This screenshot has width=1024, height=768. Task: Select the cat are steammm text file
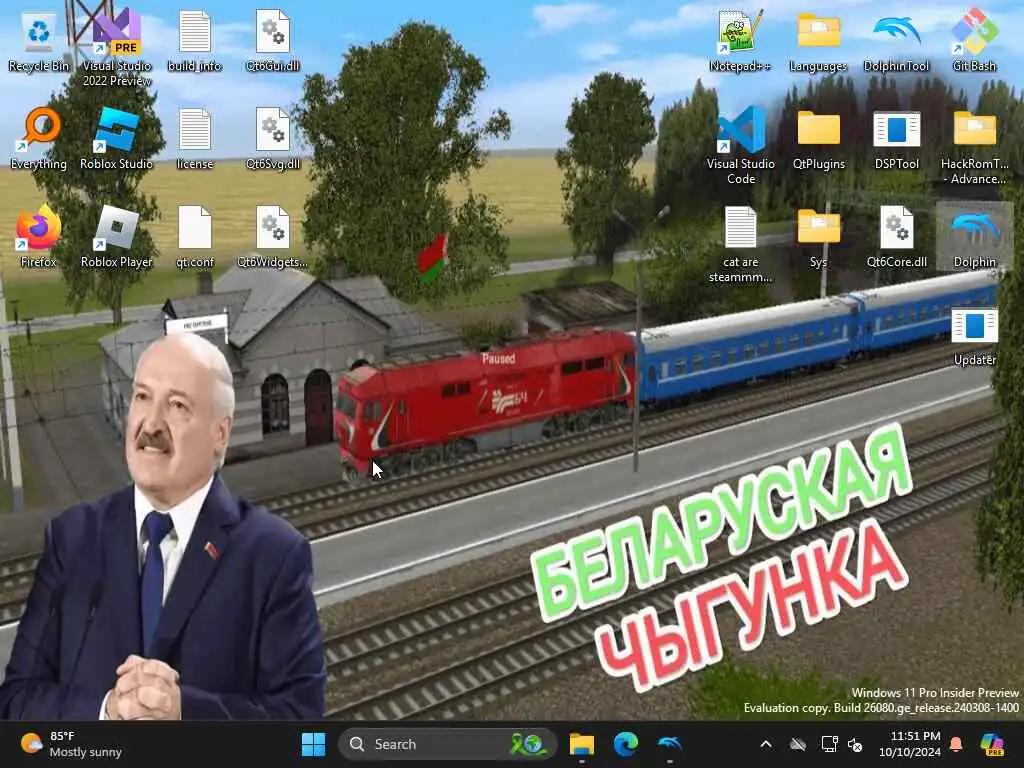[741, 245]
